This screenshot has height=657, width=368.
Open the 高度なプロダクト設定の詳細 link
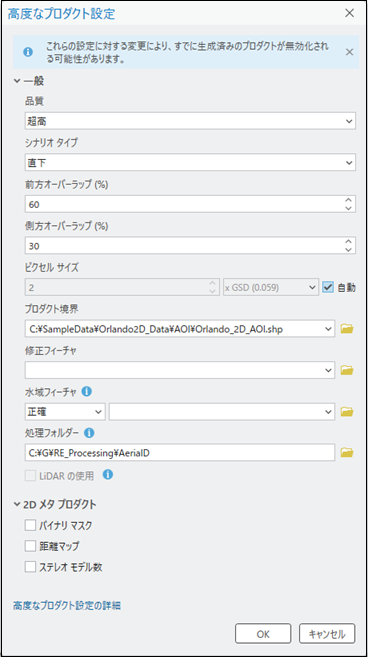67,605
